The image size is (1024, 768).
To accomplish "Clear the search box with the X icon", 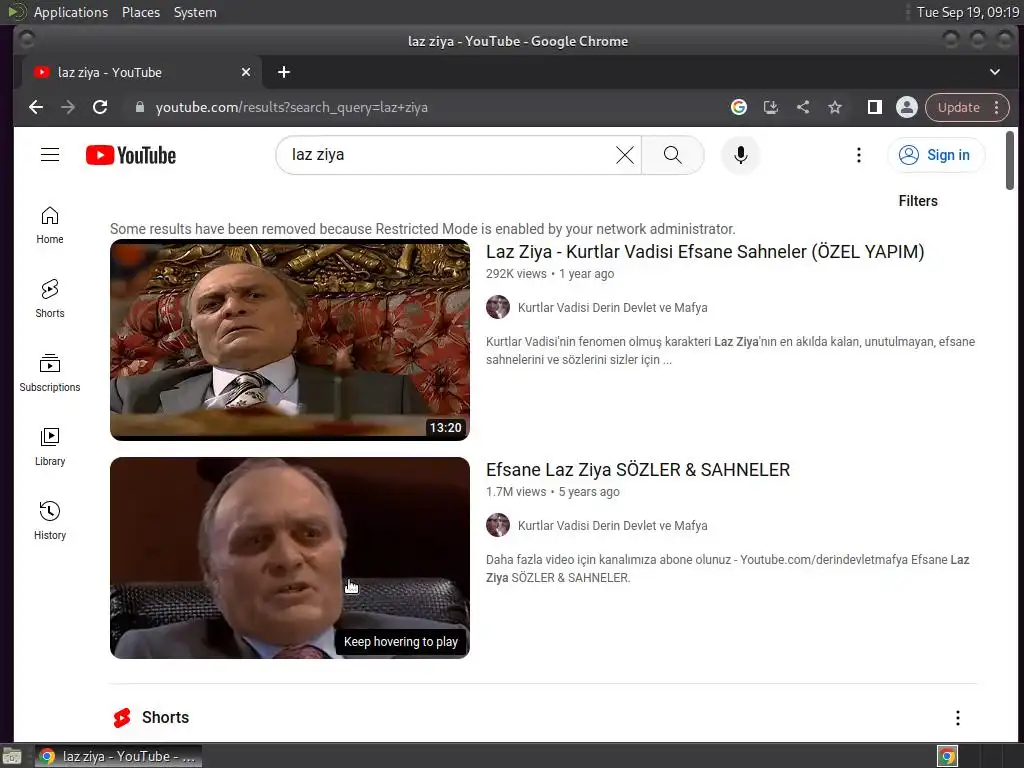I will pos(625,155).
